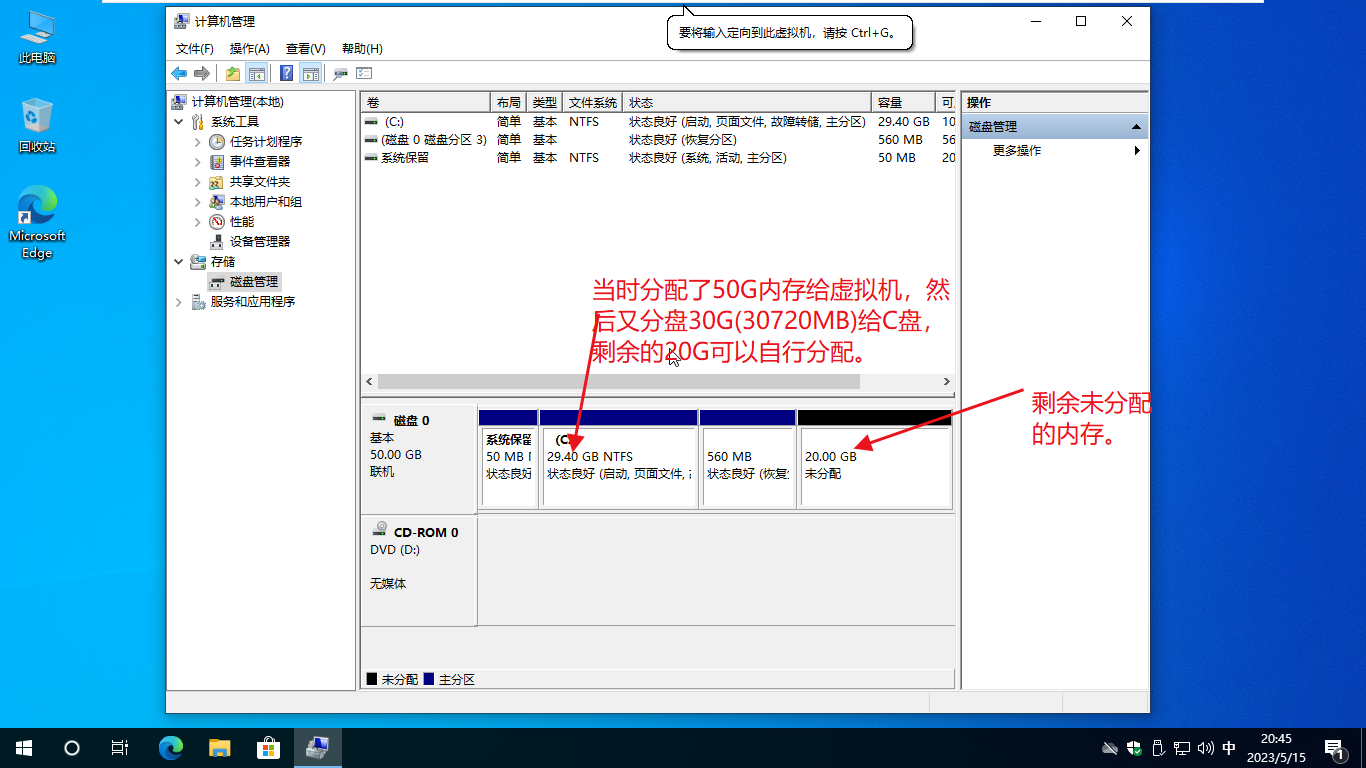Click the scrollbar left arrow in volume list

[369, 382]
